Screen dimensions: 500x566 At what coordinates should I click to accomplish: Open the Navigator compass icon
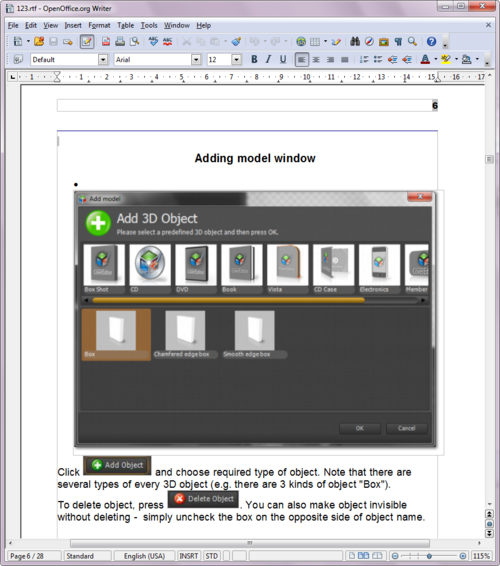tap(369, 42)
